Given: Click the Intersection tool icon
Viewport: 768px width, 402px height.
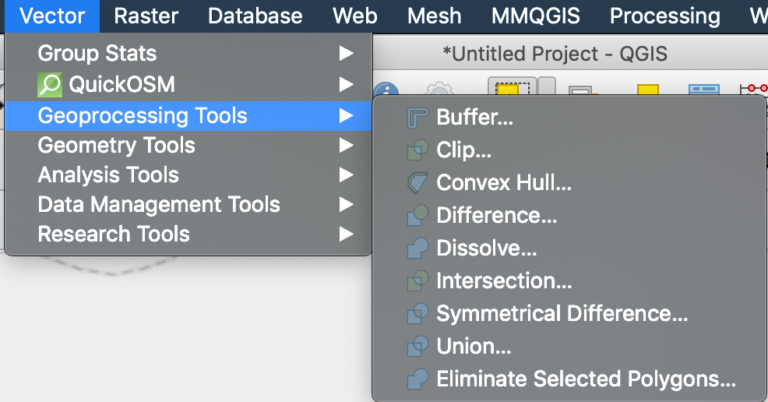Looking at the screenshot, I should pos(418,281).
